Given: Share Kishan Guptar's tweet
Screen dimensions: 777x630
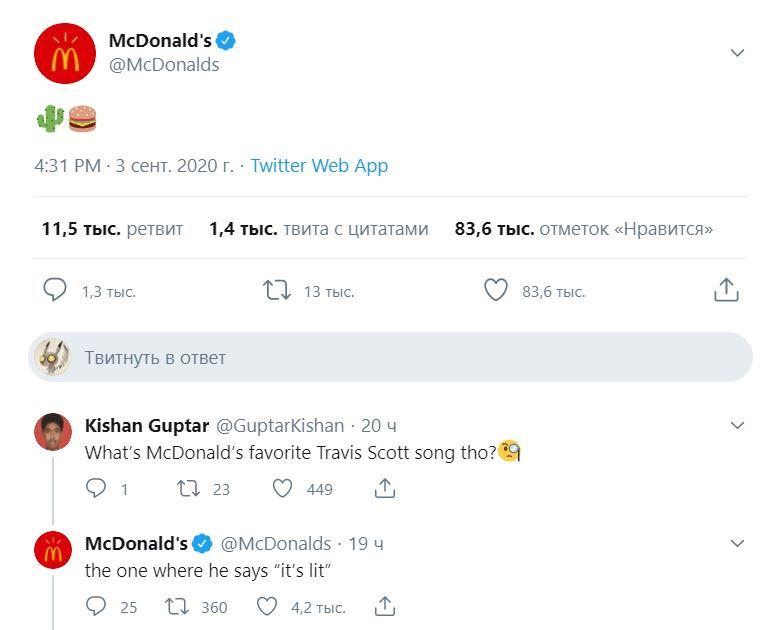Looking at the screenshot, I should tap(385, 489).
